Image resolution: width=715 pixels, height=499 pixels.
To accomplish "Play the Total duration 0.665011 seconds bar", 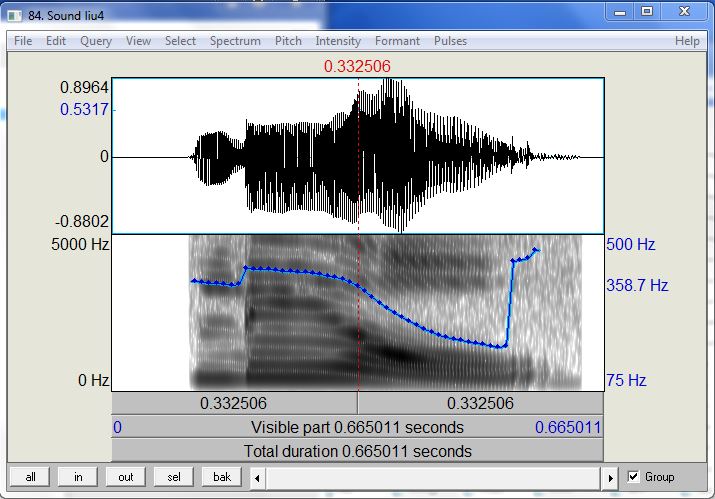I will point(358,451).
